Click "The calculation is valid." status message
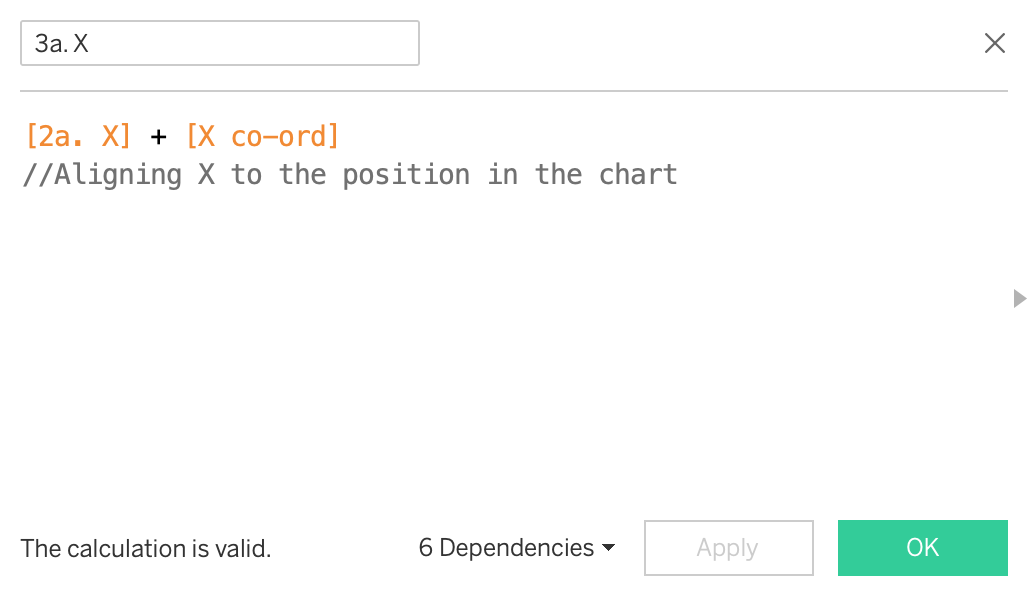The image size is (1028, 598). coord(146,549)
